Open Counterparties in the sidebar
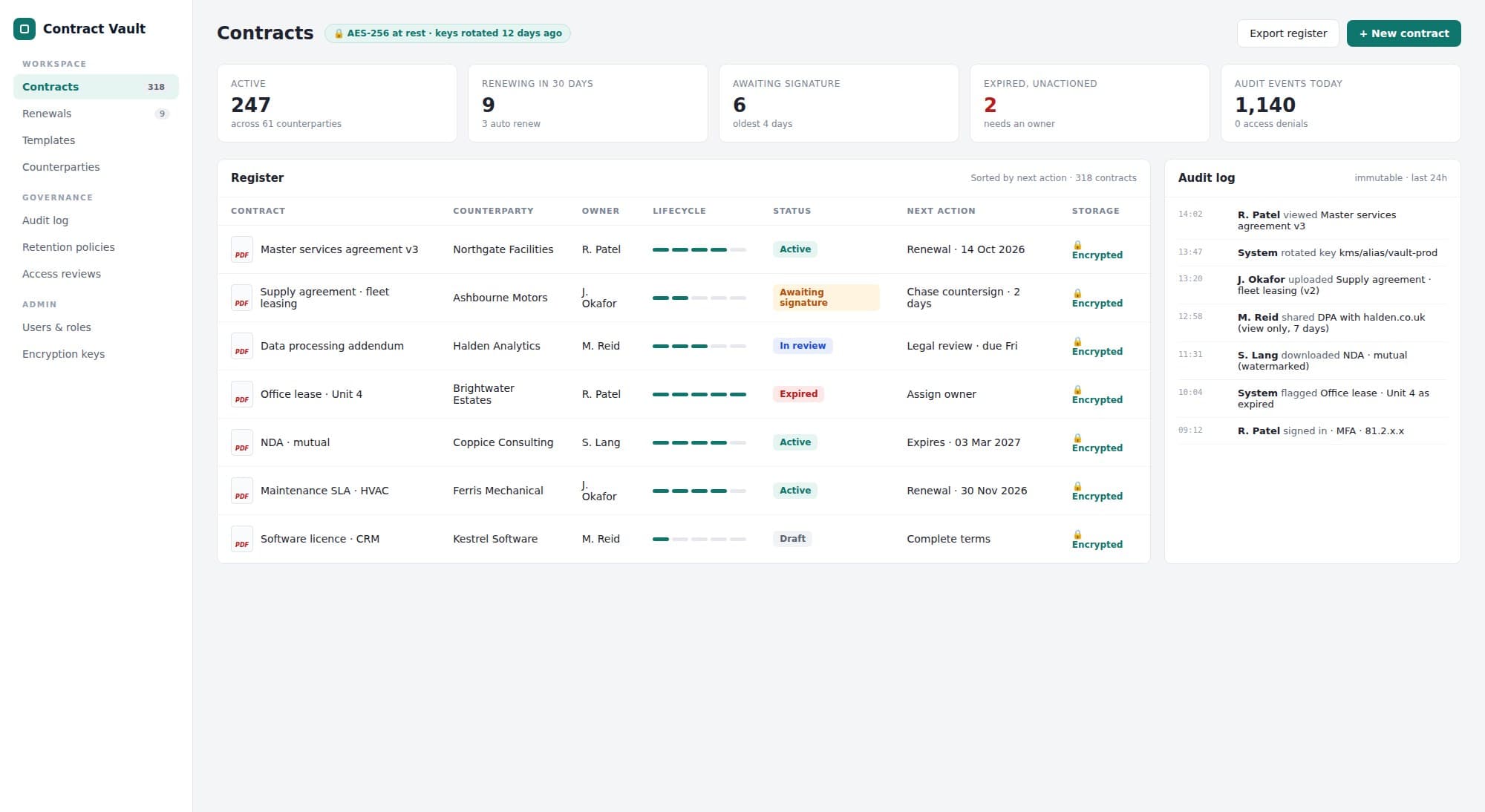The image size is (1485, 812). click(96, 167)
